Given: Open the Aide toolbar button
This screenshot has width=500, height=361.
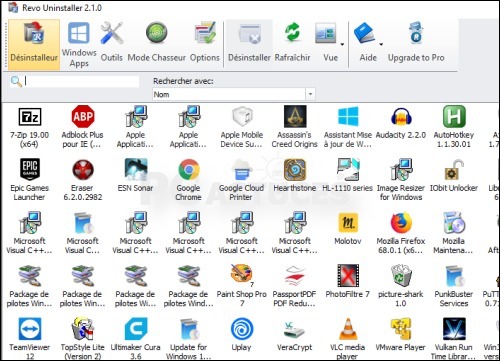Looking at the screenshot, I should point(366,42).
